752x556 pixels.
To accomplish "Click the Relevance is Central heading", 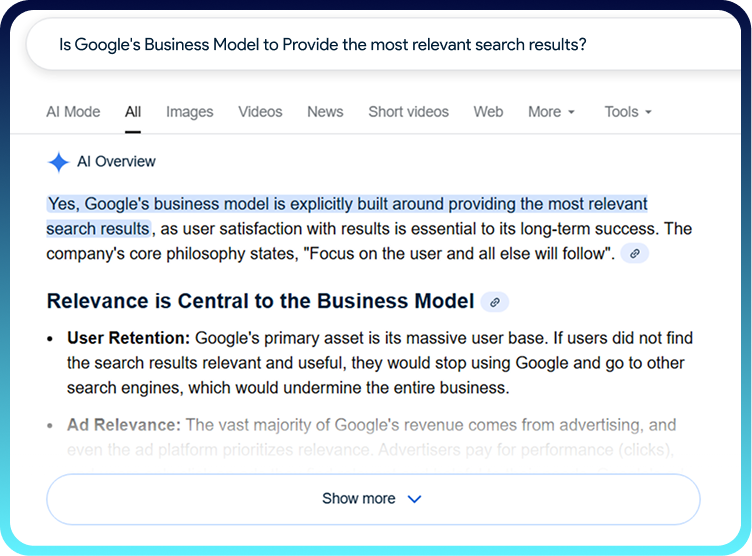I will coord(260,301).
